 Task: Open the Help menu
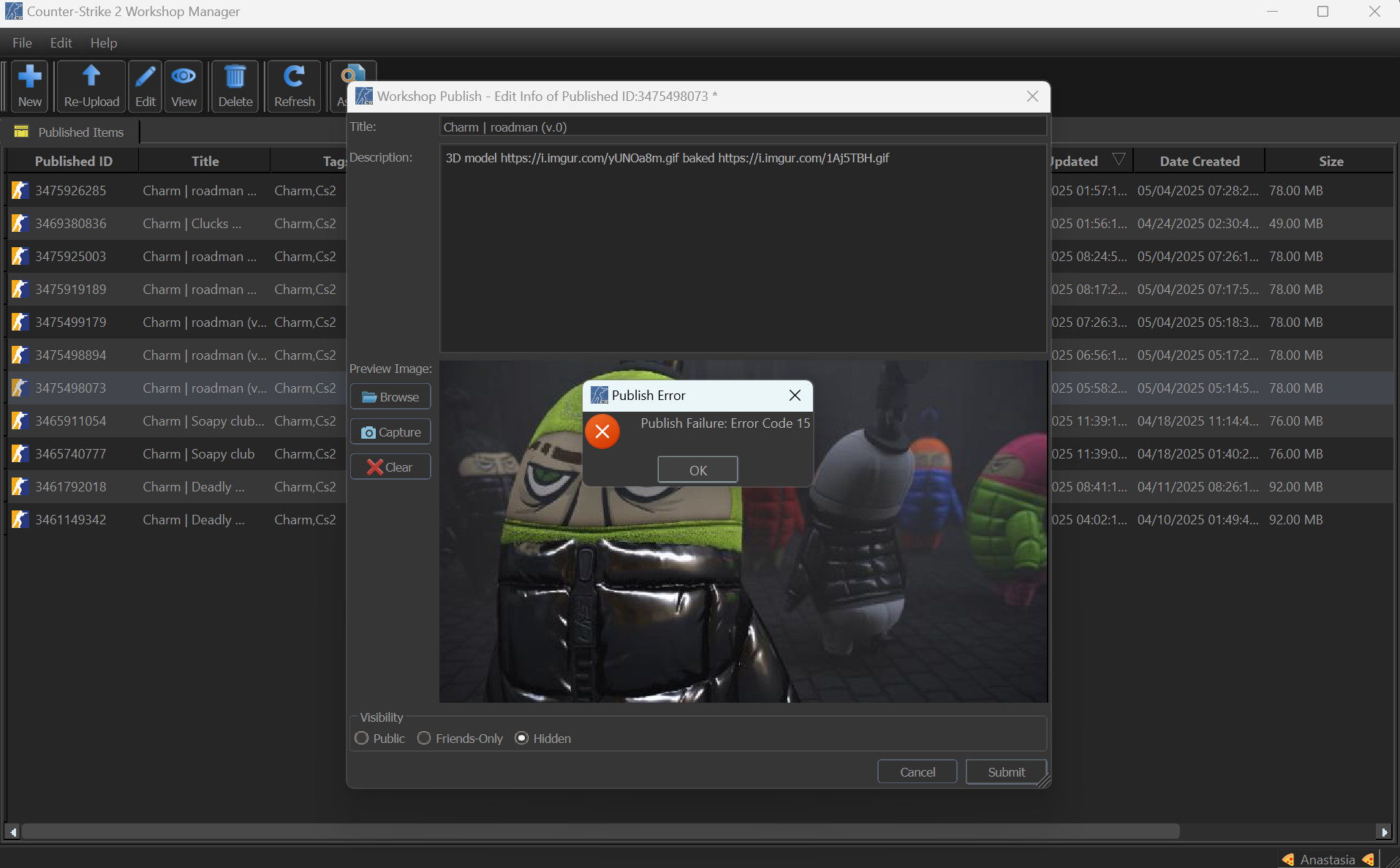coord(104,43)
